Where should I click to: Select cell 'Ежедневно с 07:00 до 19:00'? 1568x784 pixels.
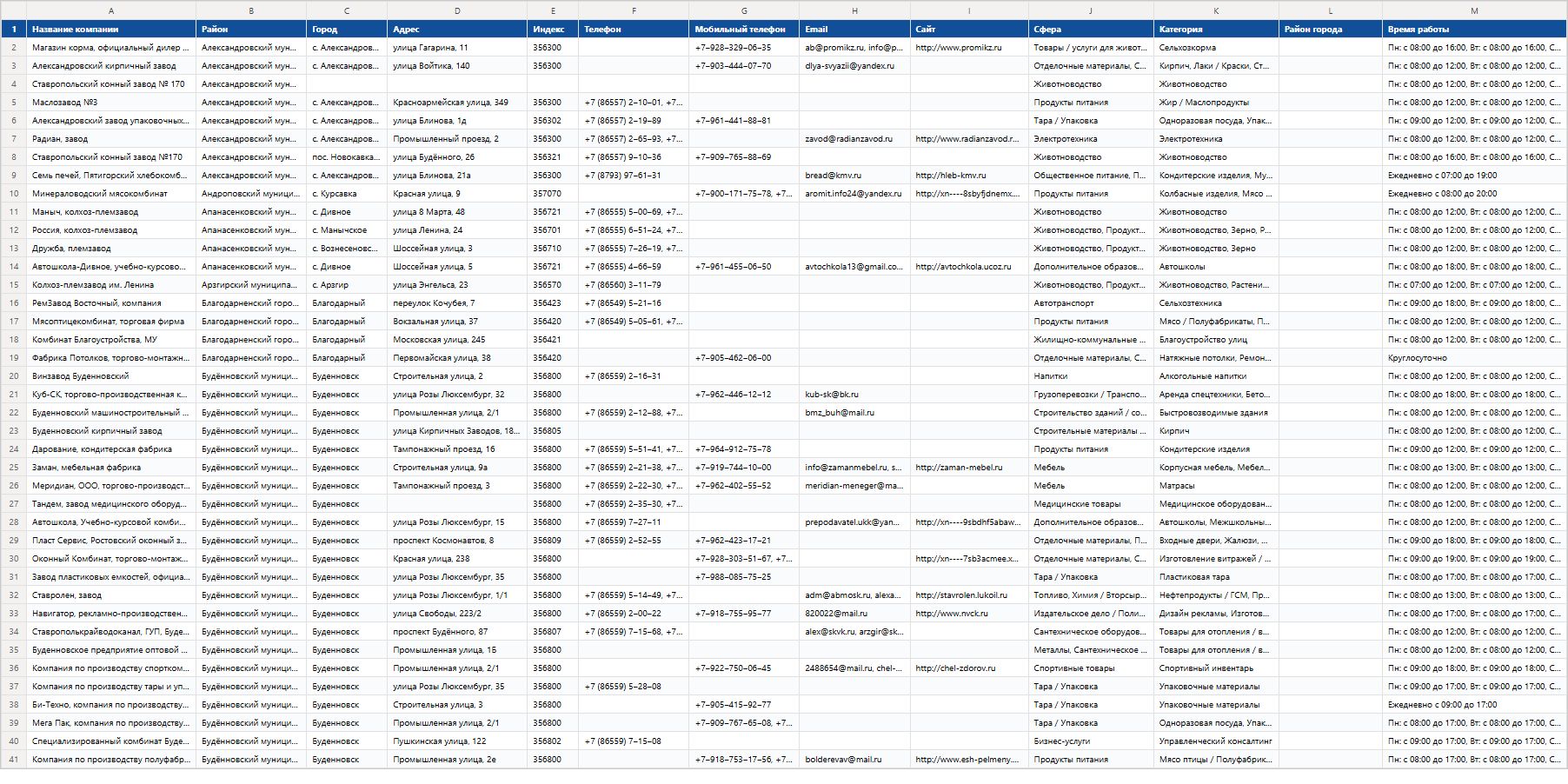1474,176
